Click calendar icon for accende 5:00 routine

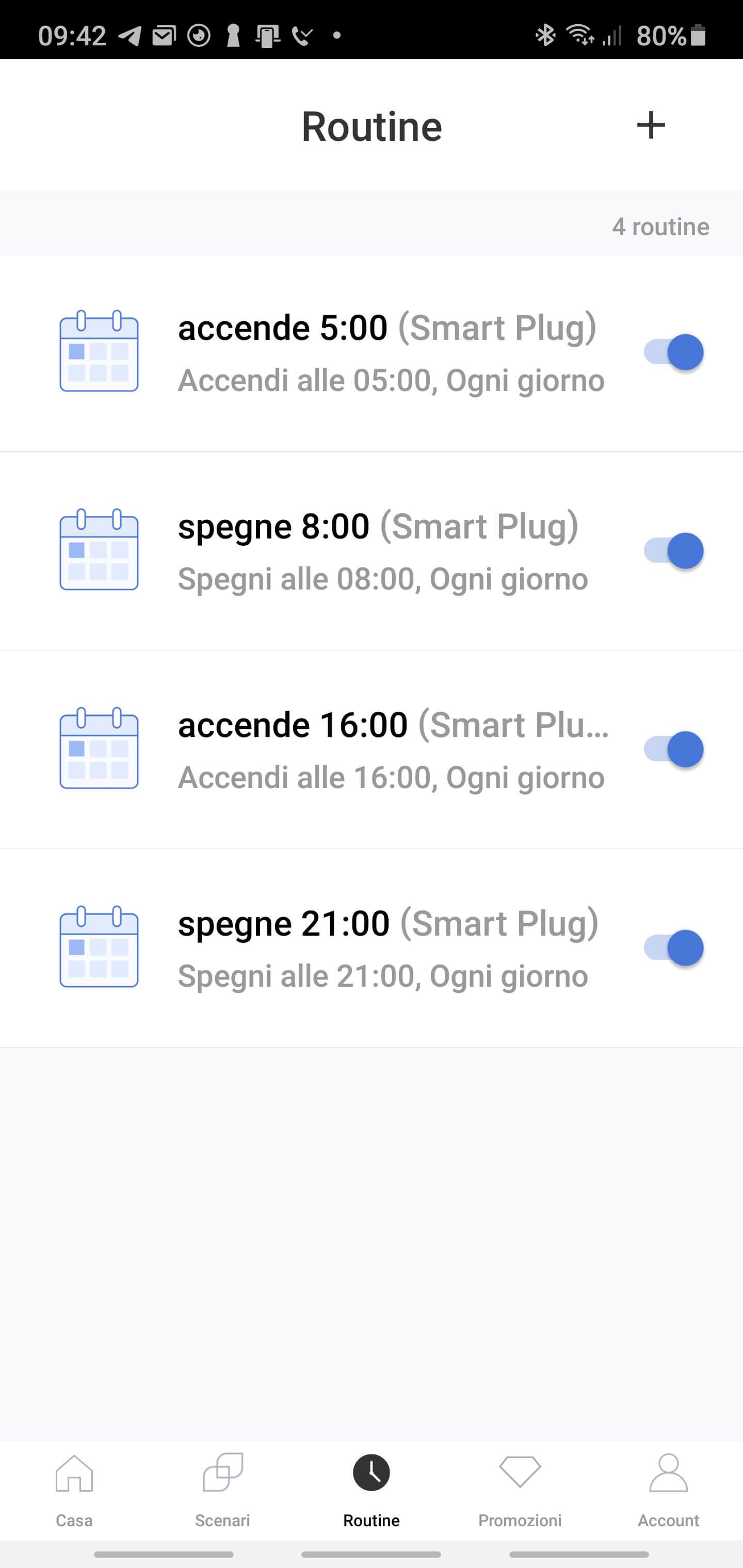(x=99, y=351)
